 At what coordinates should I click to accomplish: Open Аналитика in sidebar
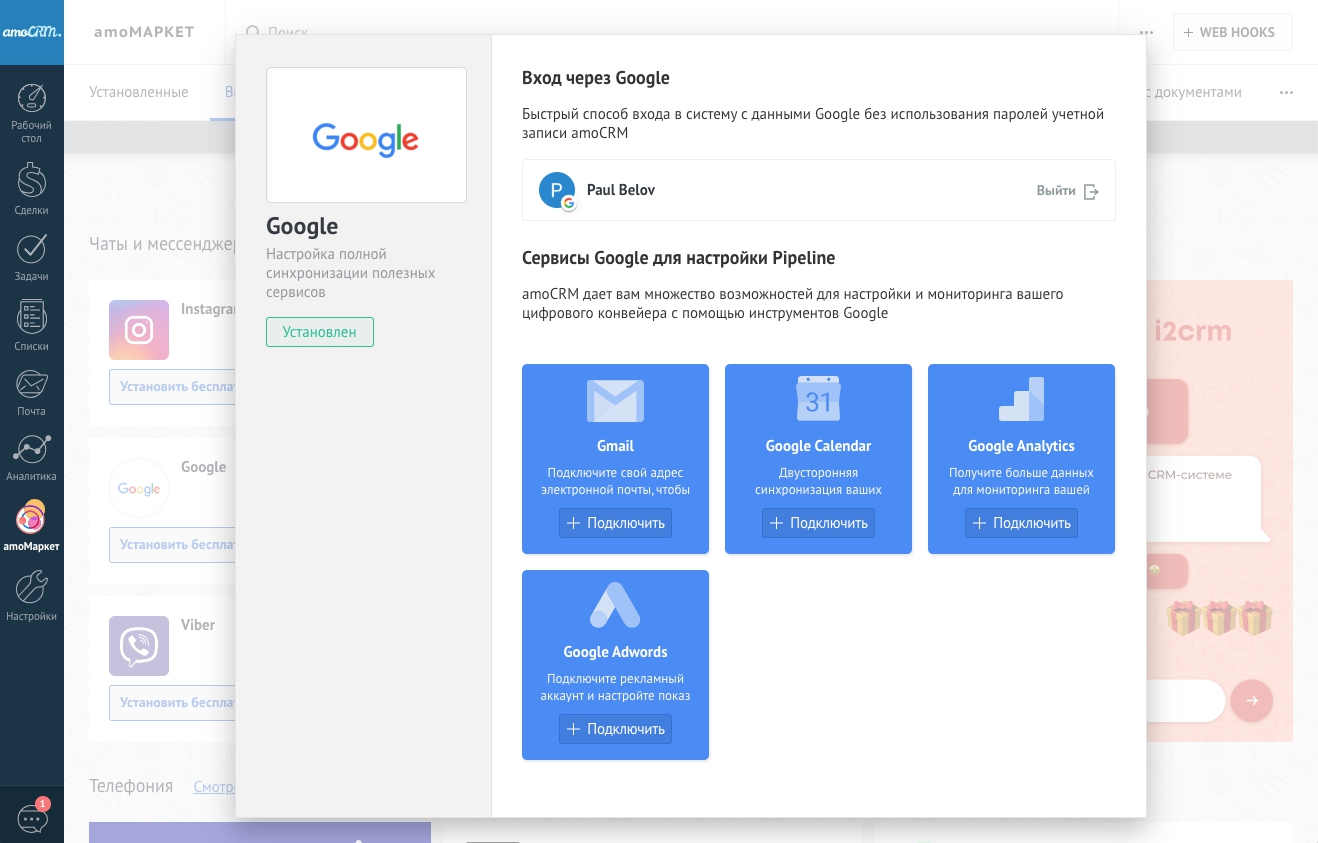pos(31,458)
